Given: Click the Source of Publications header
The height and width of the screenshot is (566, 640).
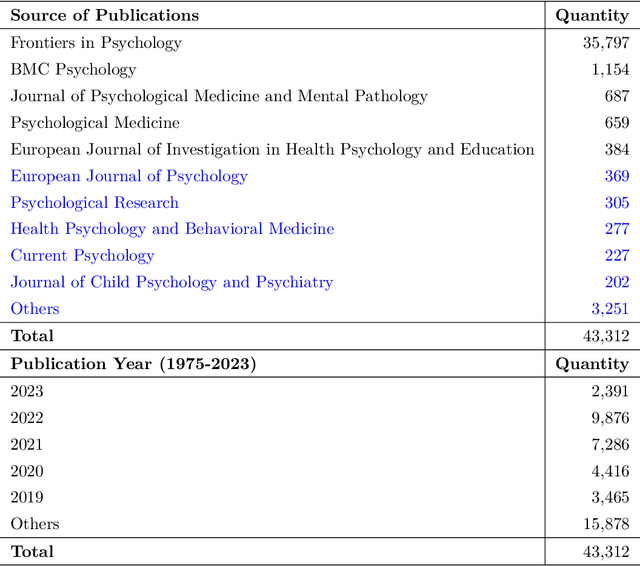Looking at the screenshot, I should (105, 15).
